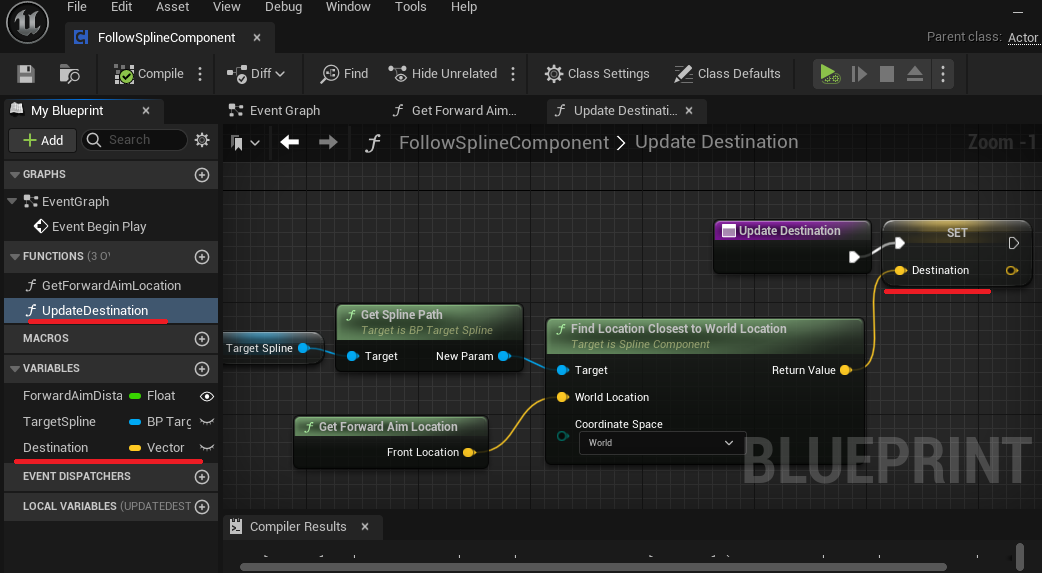Screen dimensions: 1042x573
Task: Add a new variable with plus icon
Action: click(202, 369)
